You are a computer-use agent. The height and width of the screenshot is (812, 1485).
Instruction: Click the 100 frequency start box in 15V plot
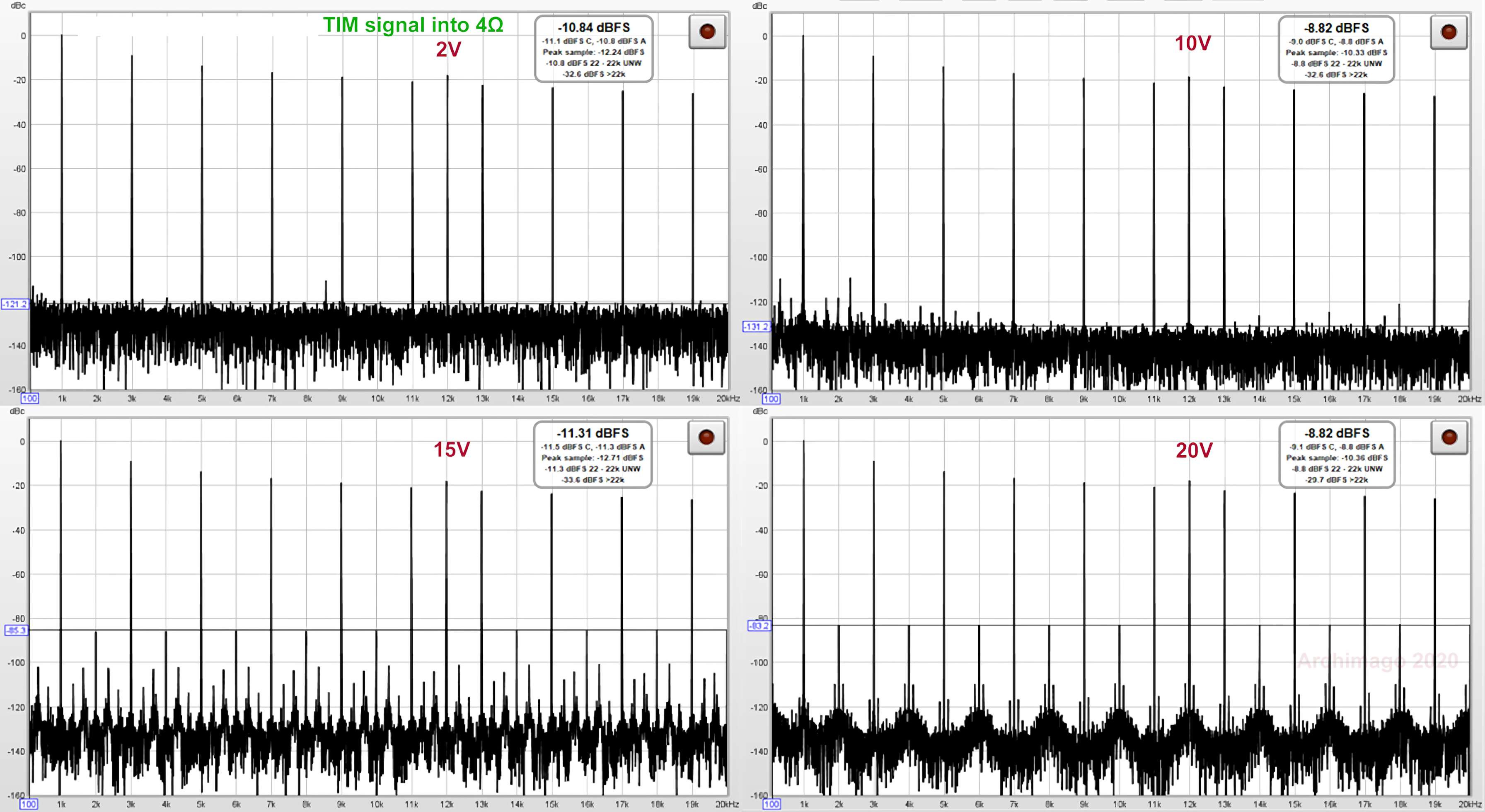[x=29, y=804]
